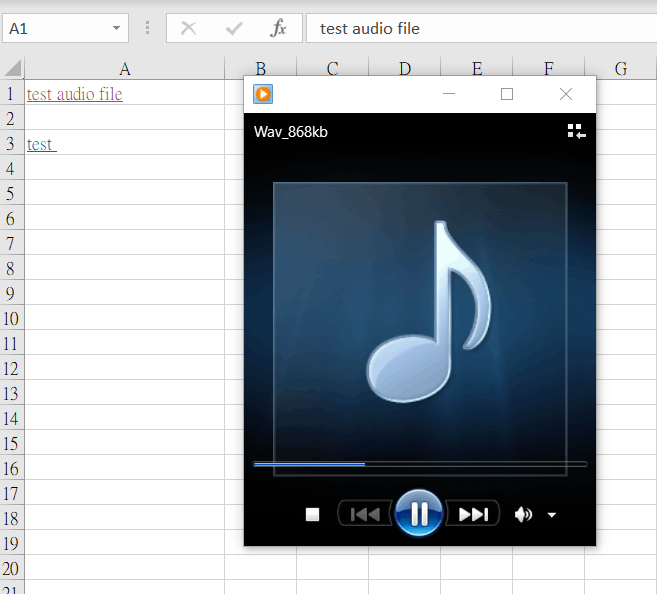Screen dimensions: 657x594
Task: Select cell A7
Action: 124,242
